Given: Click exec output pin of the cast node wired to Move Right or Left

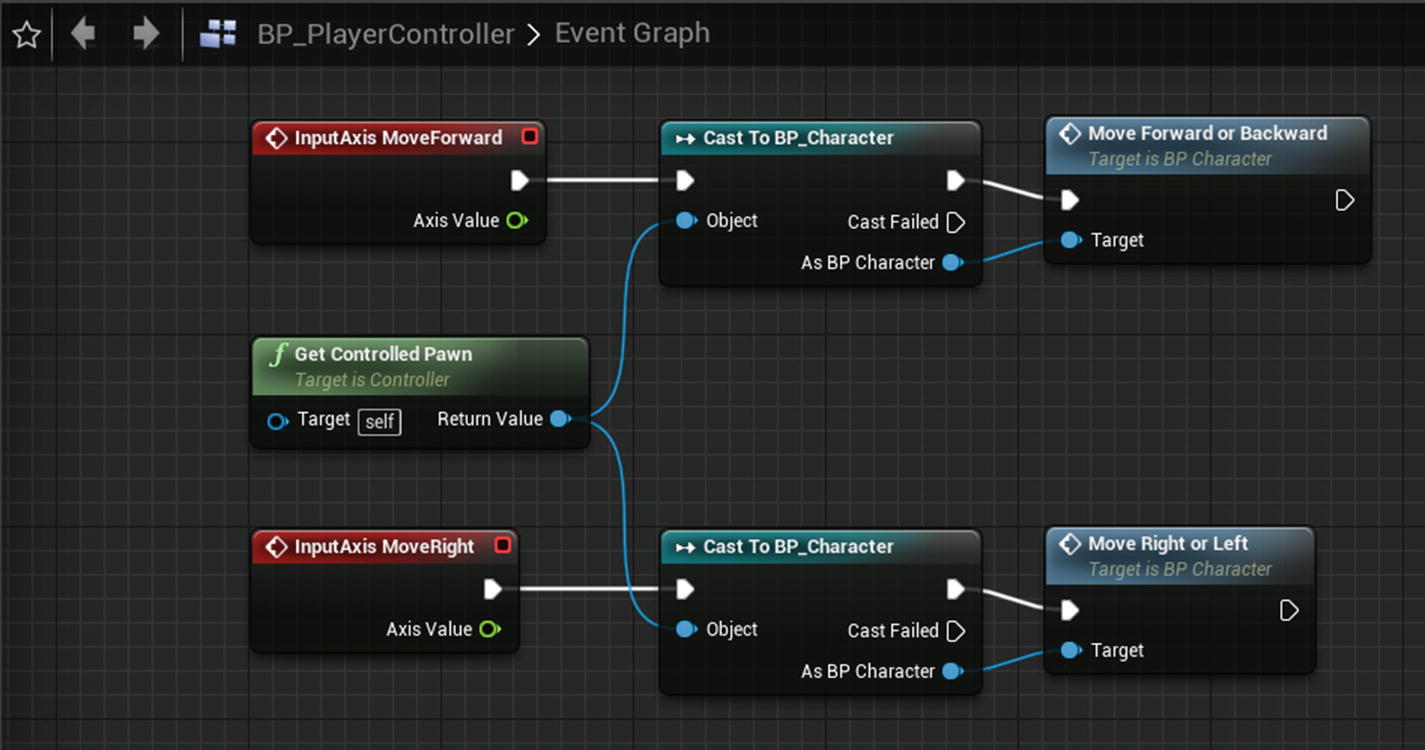Looking at the screenshot, I should pos(956,589).
